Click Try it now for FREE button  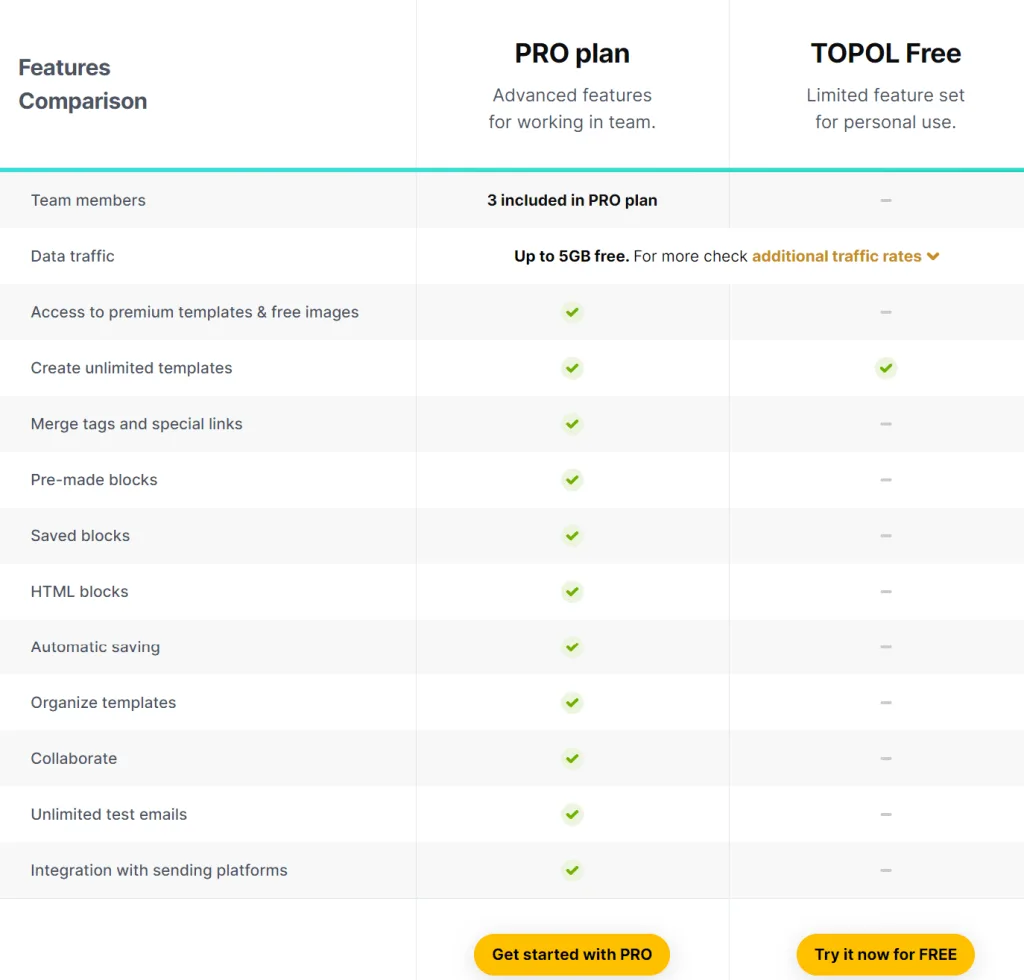click(886, 955)
